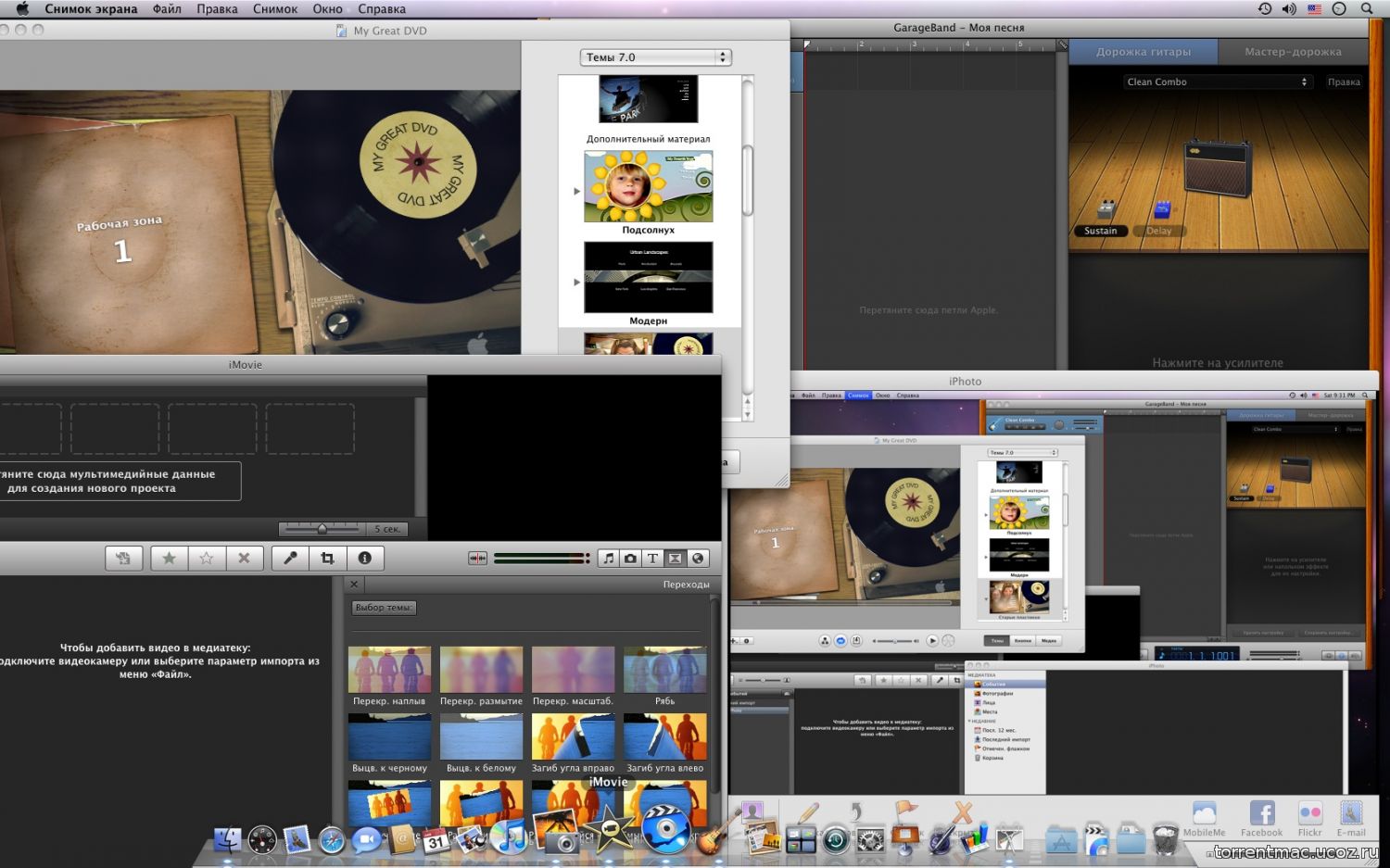Share to Facebook from iPhoto toolbar
This screenshot has width=1390, height=868.
coord(1261,819)
